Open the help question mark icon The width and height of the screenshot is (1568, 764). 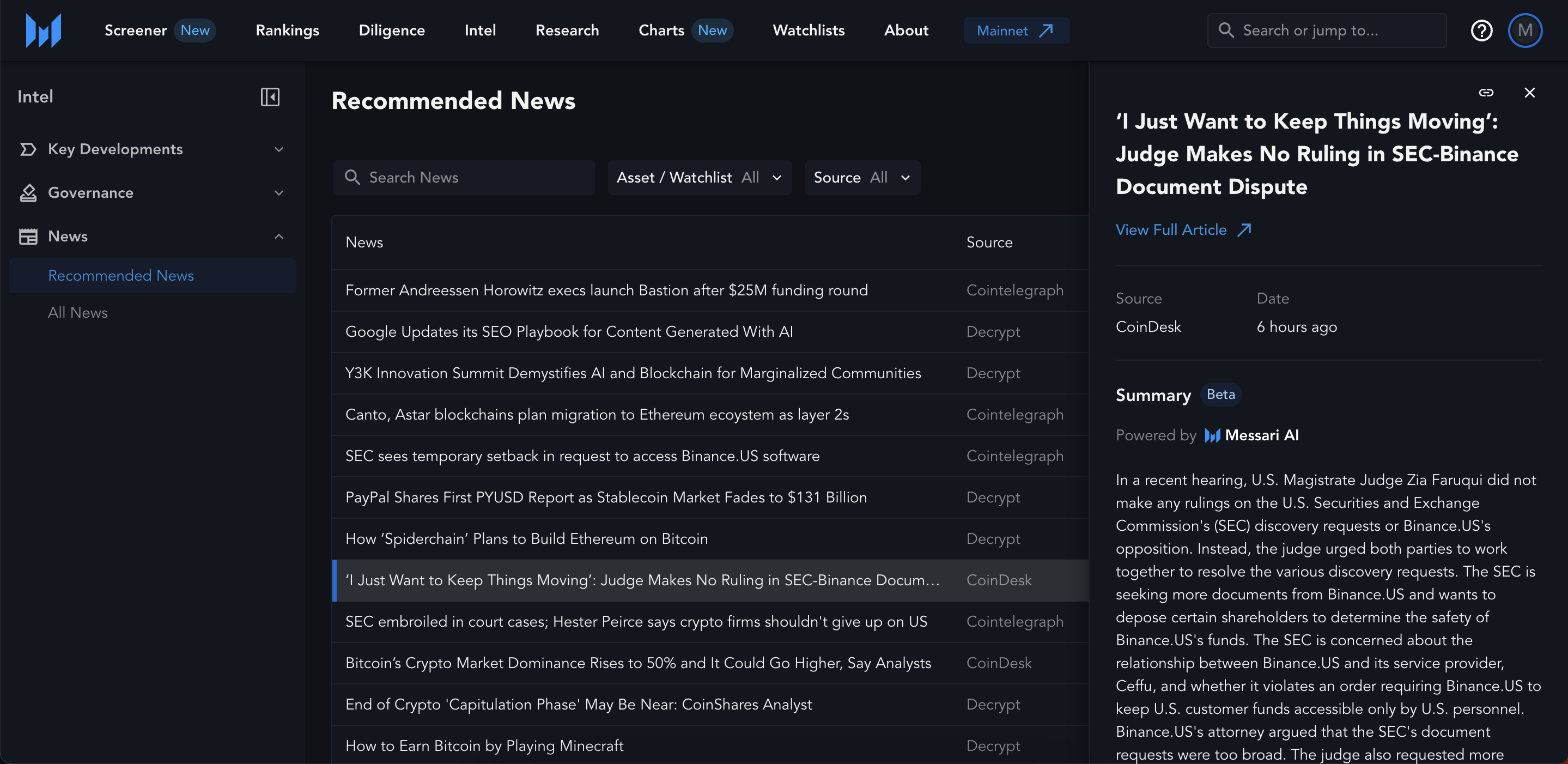(x=1481, y=31)
